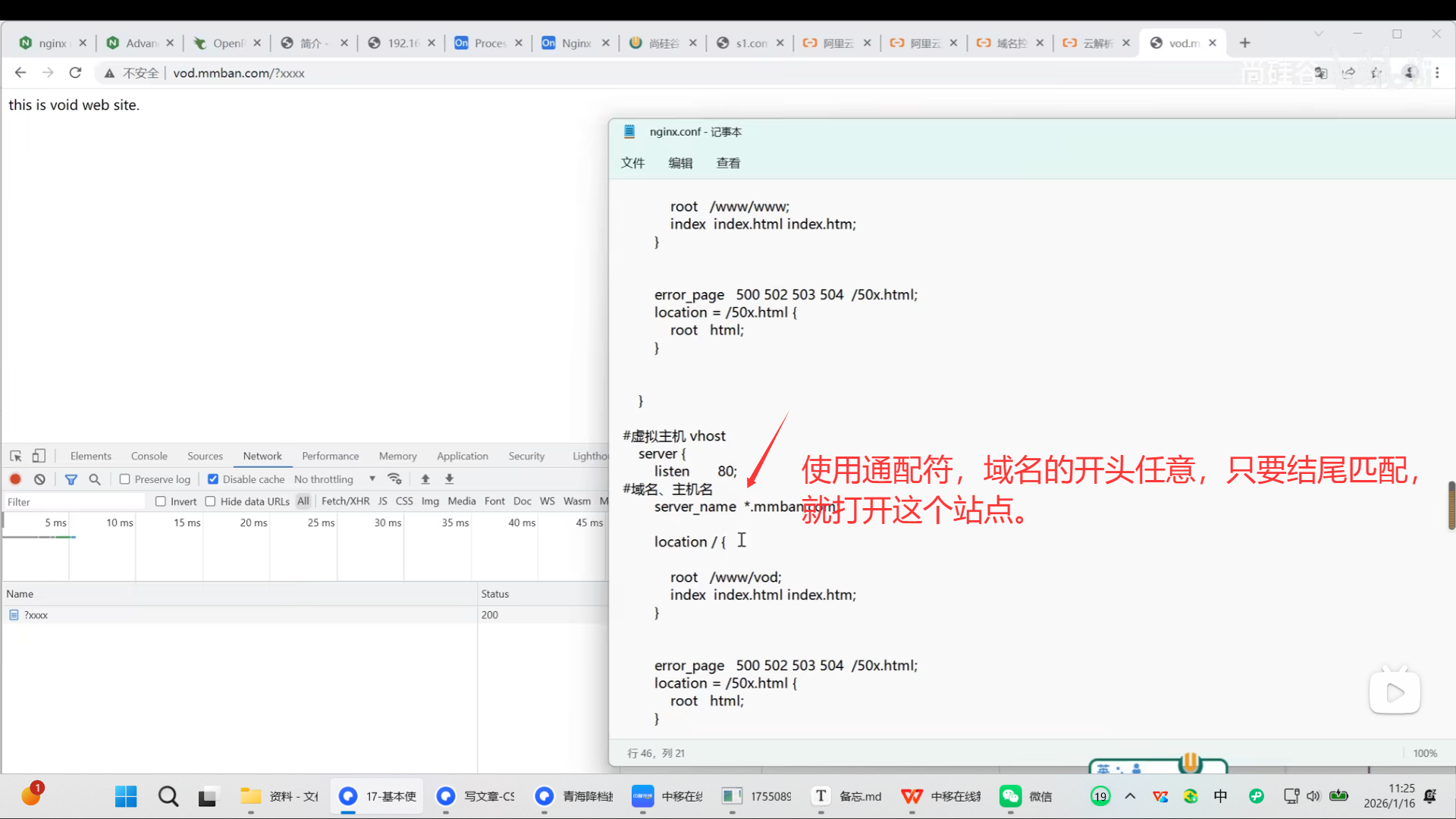Click the DevTools inspect element icon
The width and height of the screenshot is (1456, 819).
click(16, 456)
